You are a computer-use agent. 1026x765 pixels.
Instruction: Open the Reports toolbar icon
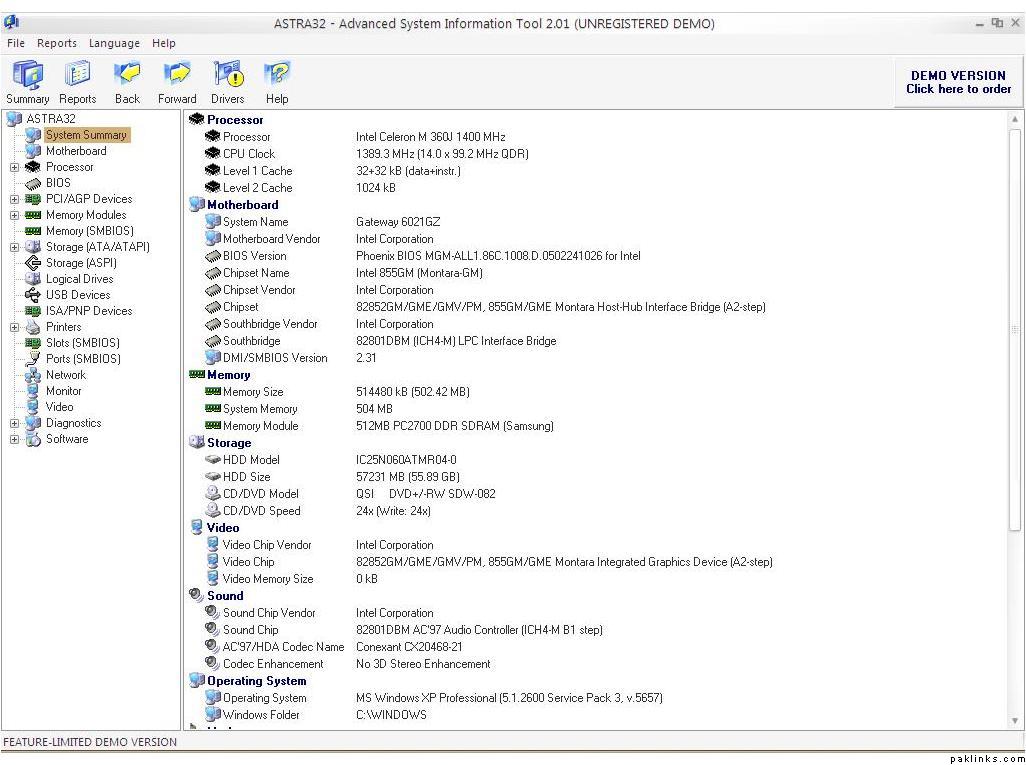pyautogui.click(x=77, y=75)
